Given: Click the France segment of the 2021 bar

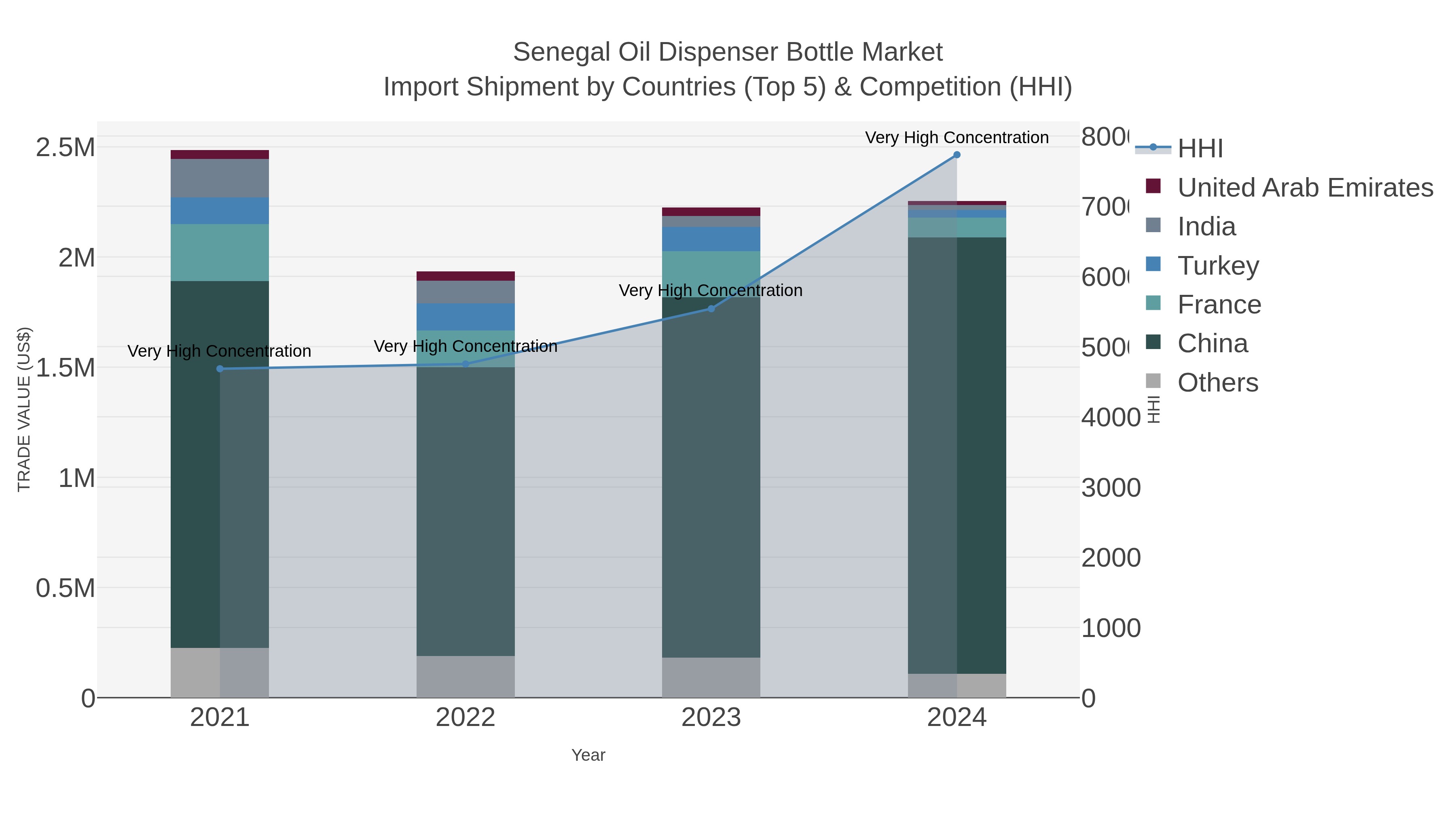Looking at the screenshot, I should [x=220, y=253].
